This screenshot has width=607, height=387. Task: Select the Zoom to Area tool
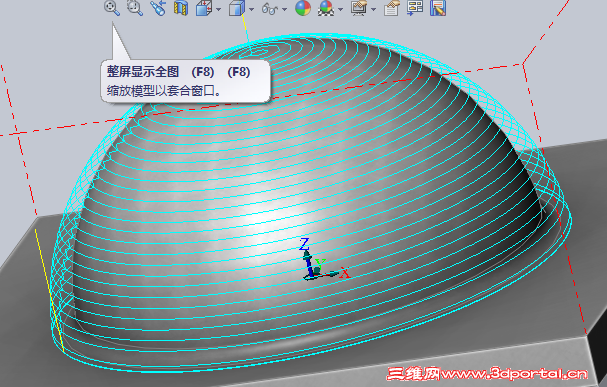[135, 8]
